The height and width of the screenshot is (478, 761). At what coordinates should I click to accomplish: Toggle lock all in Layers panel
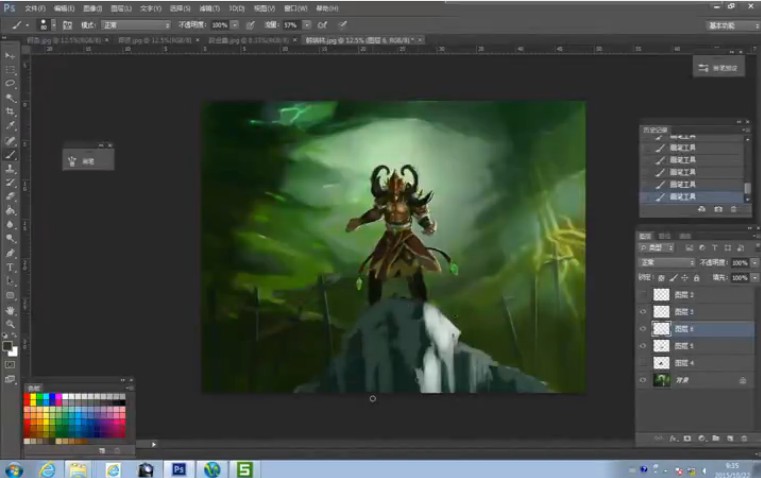(696, 278)
